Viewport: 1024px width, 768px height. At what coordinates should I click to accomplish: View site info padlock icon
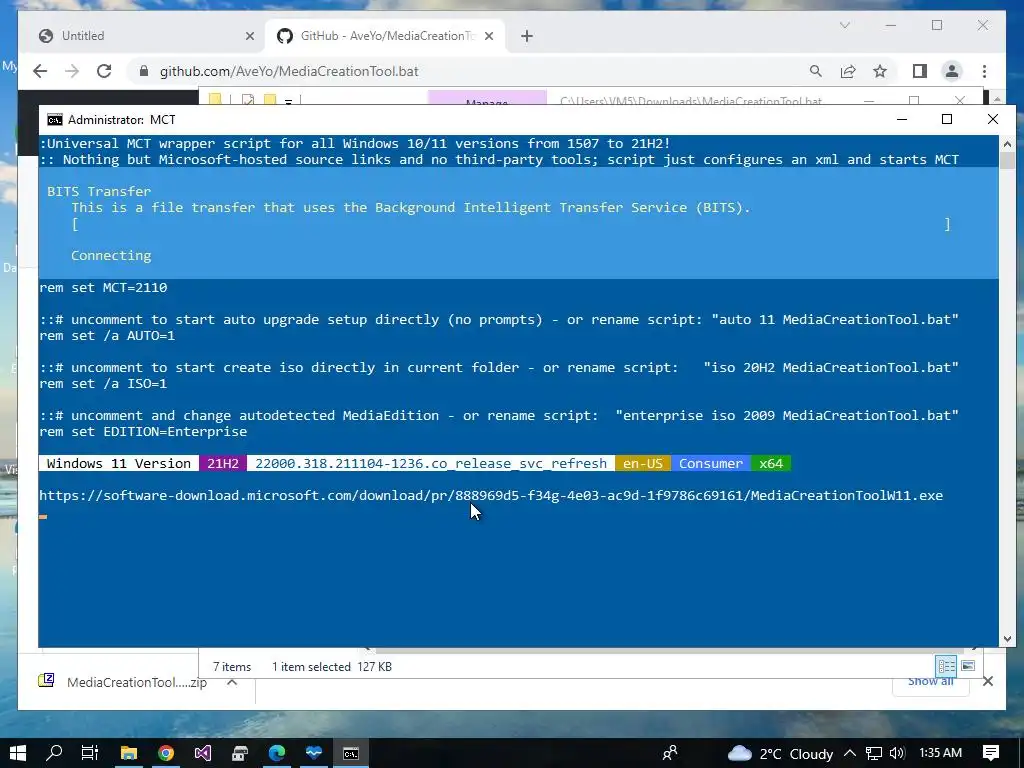tap(144, 71)
